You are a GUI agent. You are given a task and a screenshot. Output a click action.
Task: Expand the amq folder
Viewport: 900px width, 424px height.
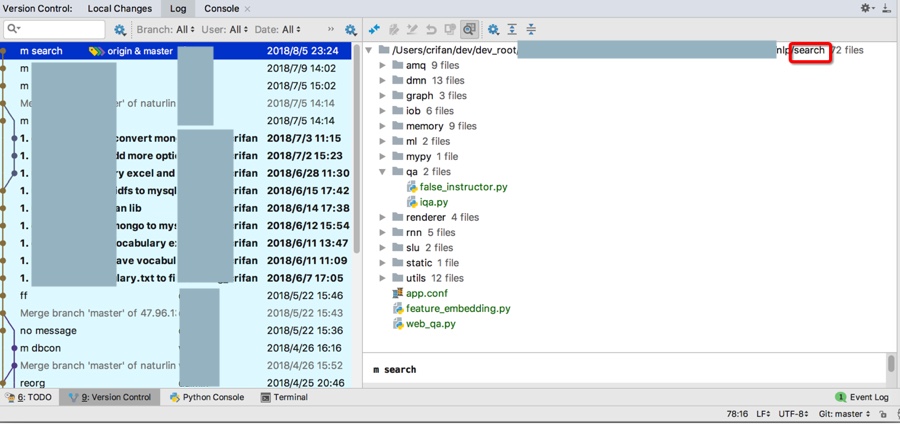[383, 65]
